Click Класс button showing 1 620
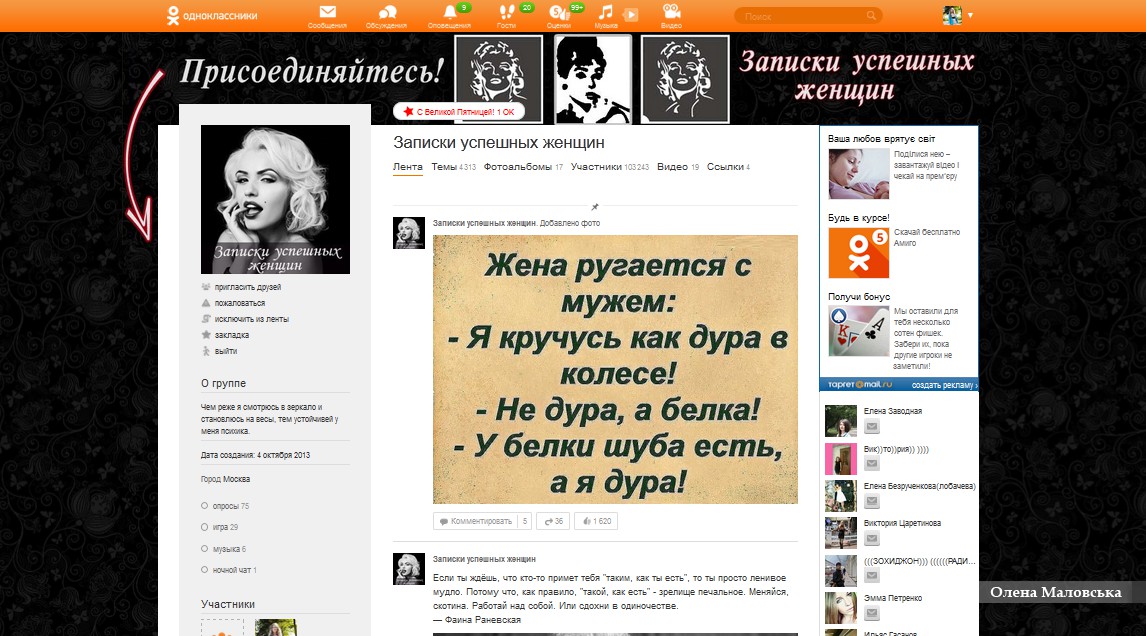 pos(596,521)
